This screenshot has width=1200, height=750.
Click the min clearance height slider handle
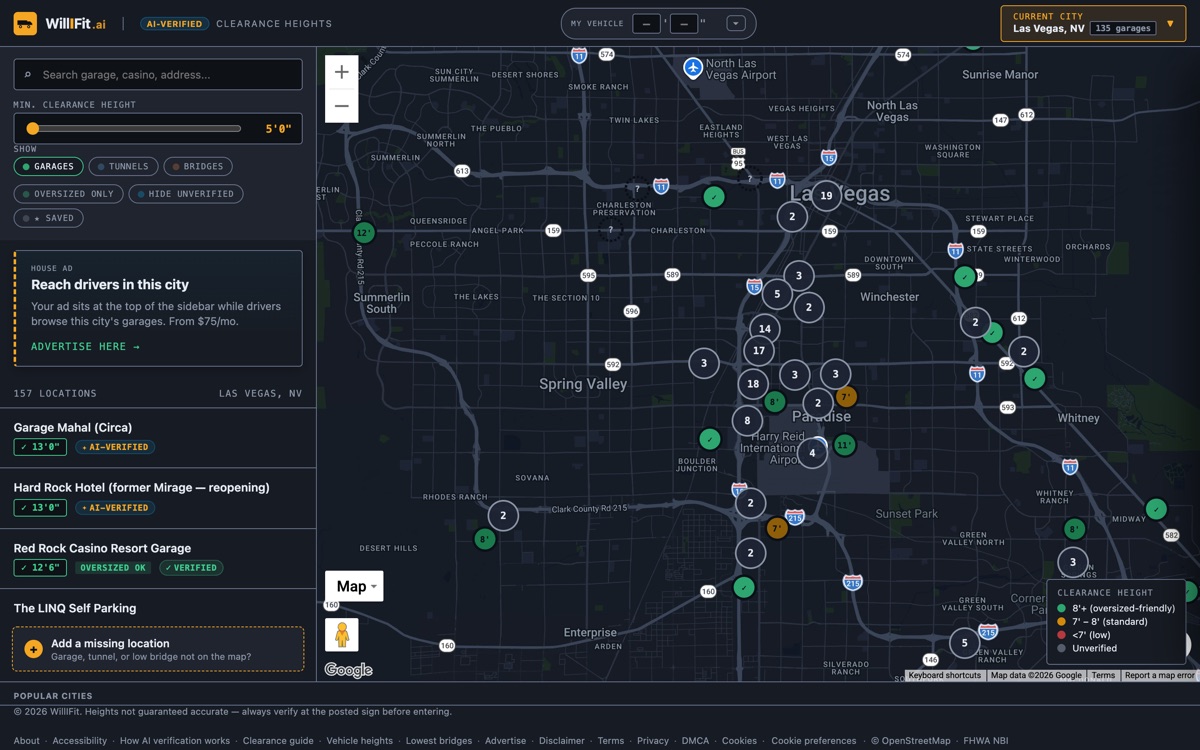(33, 129)
